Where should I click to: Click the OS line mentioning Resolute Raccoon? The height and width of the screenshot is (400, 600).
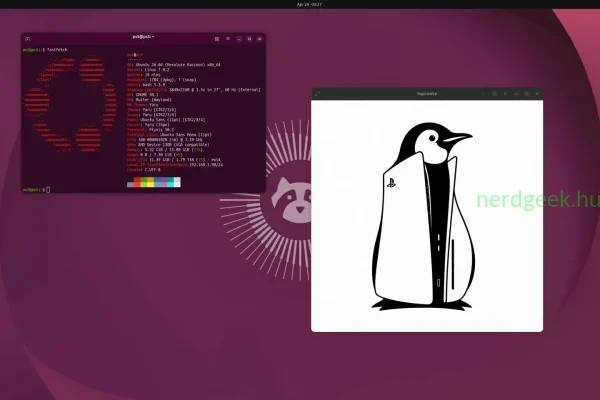174,65
